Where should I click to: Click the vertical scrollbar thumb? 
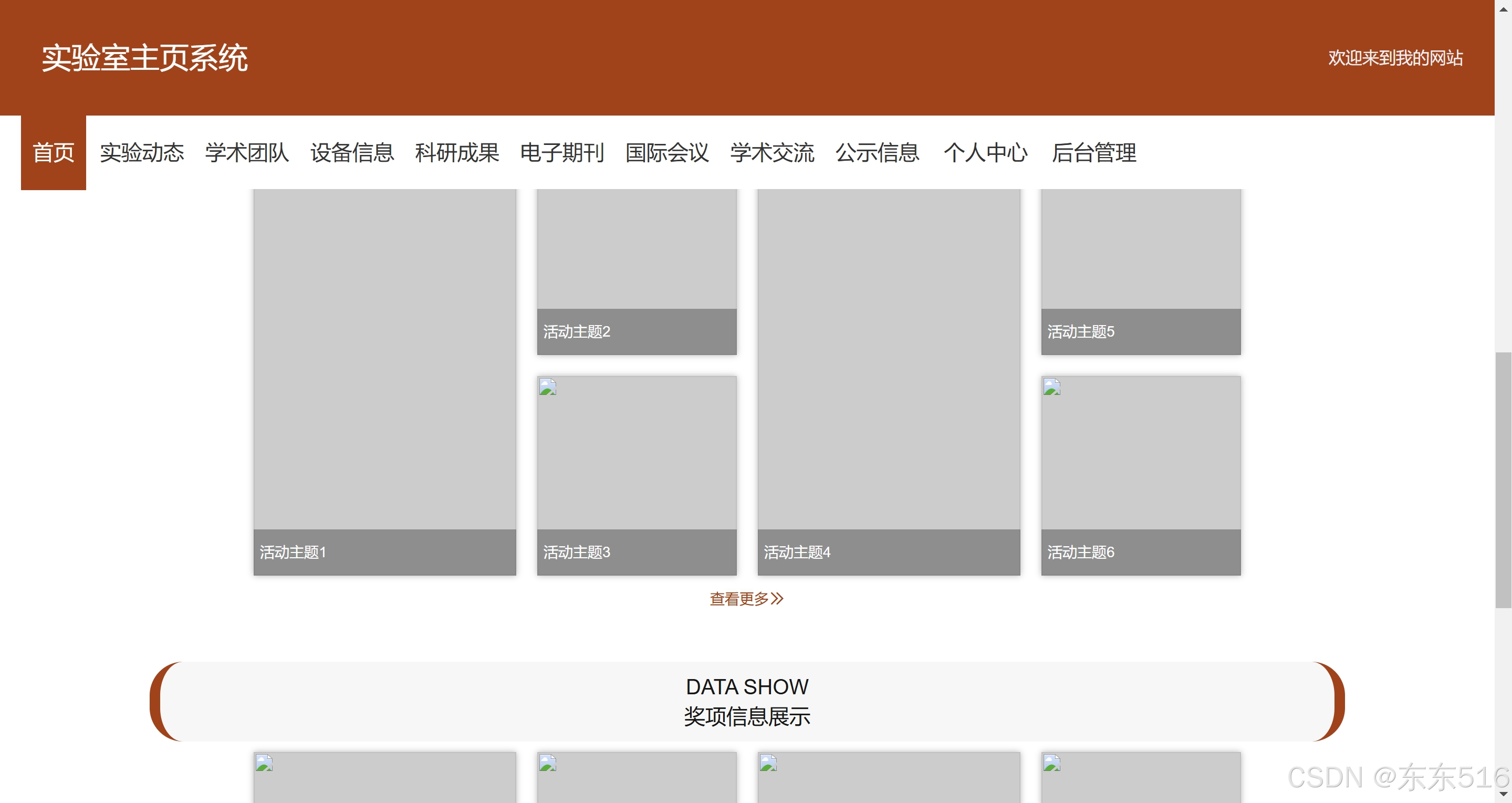tap(1503, 479)
